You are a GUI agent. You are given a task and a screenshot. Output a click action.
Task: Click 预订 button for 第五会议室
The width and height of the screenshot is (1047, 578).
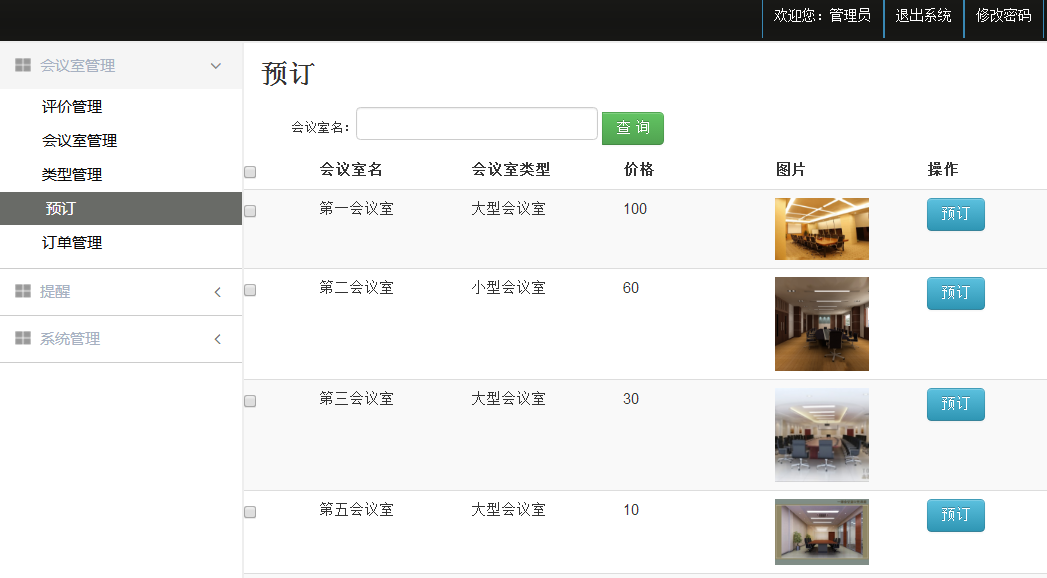point(956,515)
